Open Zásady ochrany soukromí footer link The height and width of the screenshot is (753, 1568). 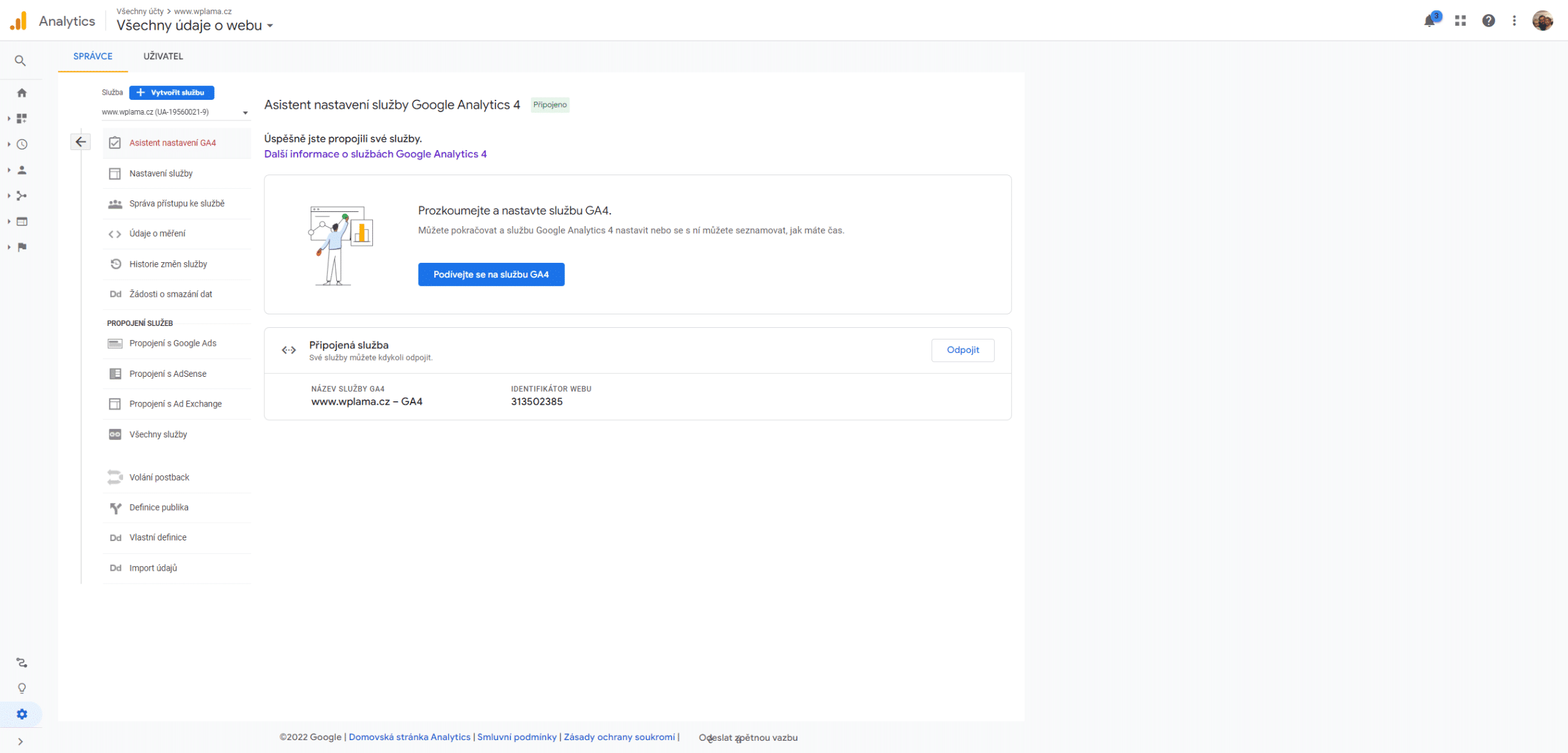619,737
